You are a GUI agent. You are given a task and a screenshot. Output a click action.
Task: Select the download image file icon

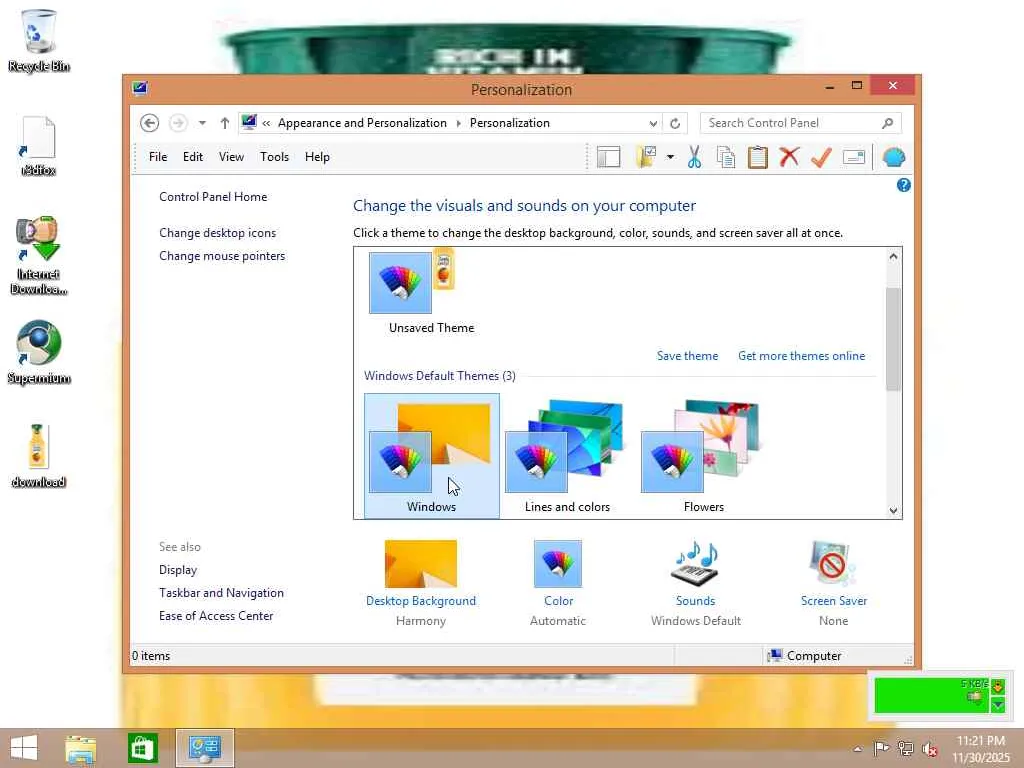39,455
